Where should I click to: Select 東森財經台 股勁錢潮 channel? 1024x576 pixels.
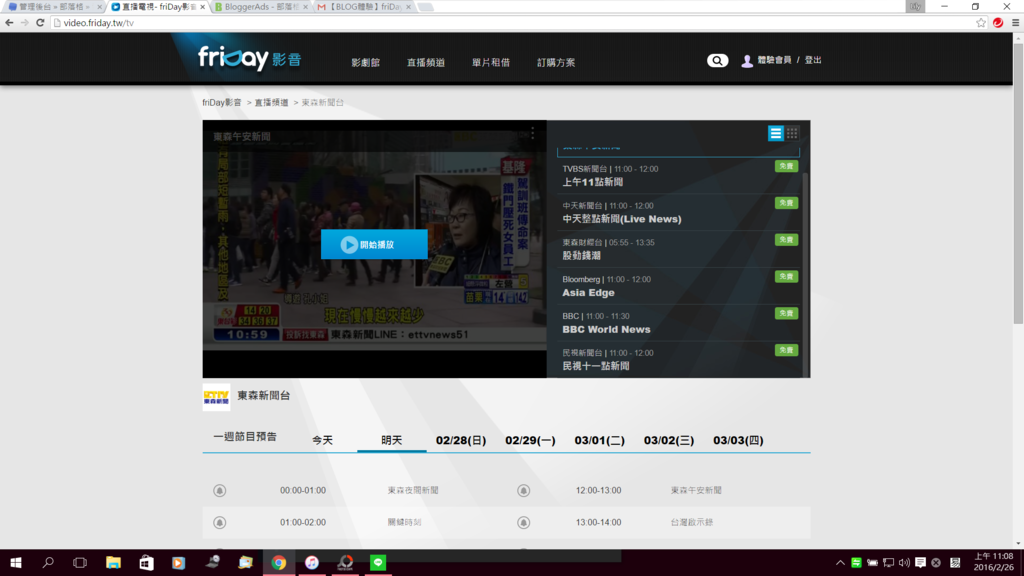pos(679,249)
